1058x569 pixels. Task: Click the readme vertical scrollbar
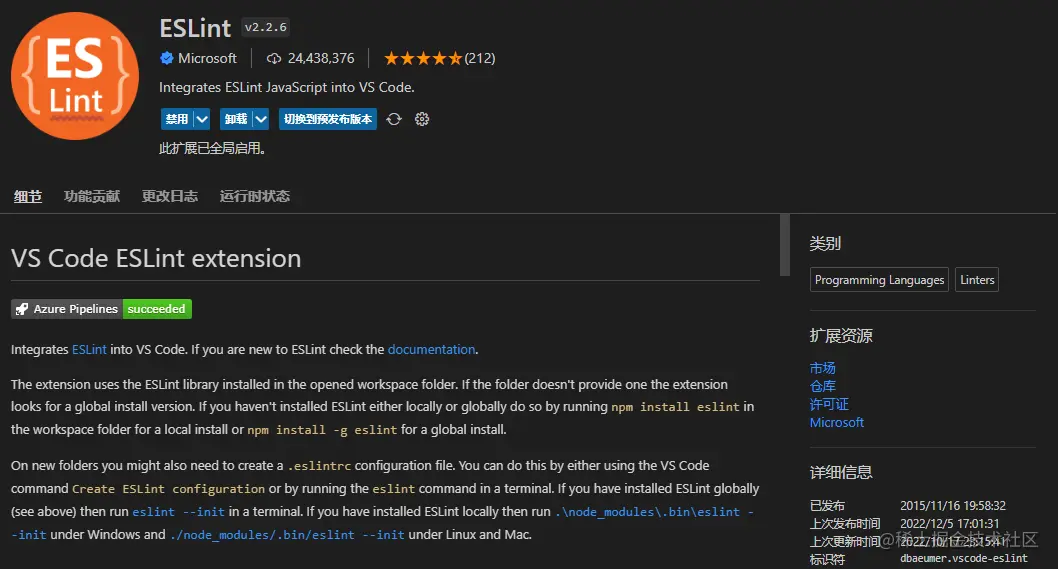click(x=785, y=245)
